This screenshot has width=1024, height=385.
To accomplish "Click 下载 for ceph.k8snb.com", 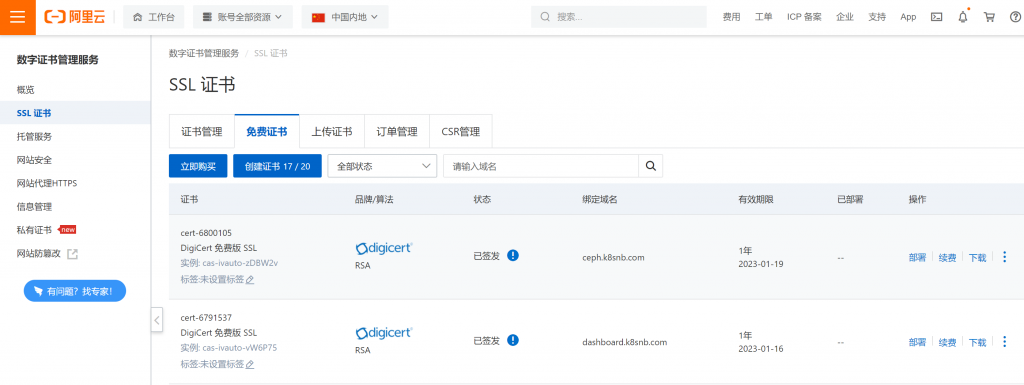I will [x=978, y=257].
